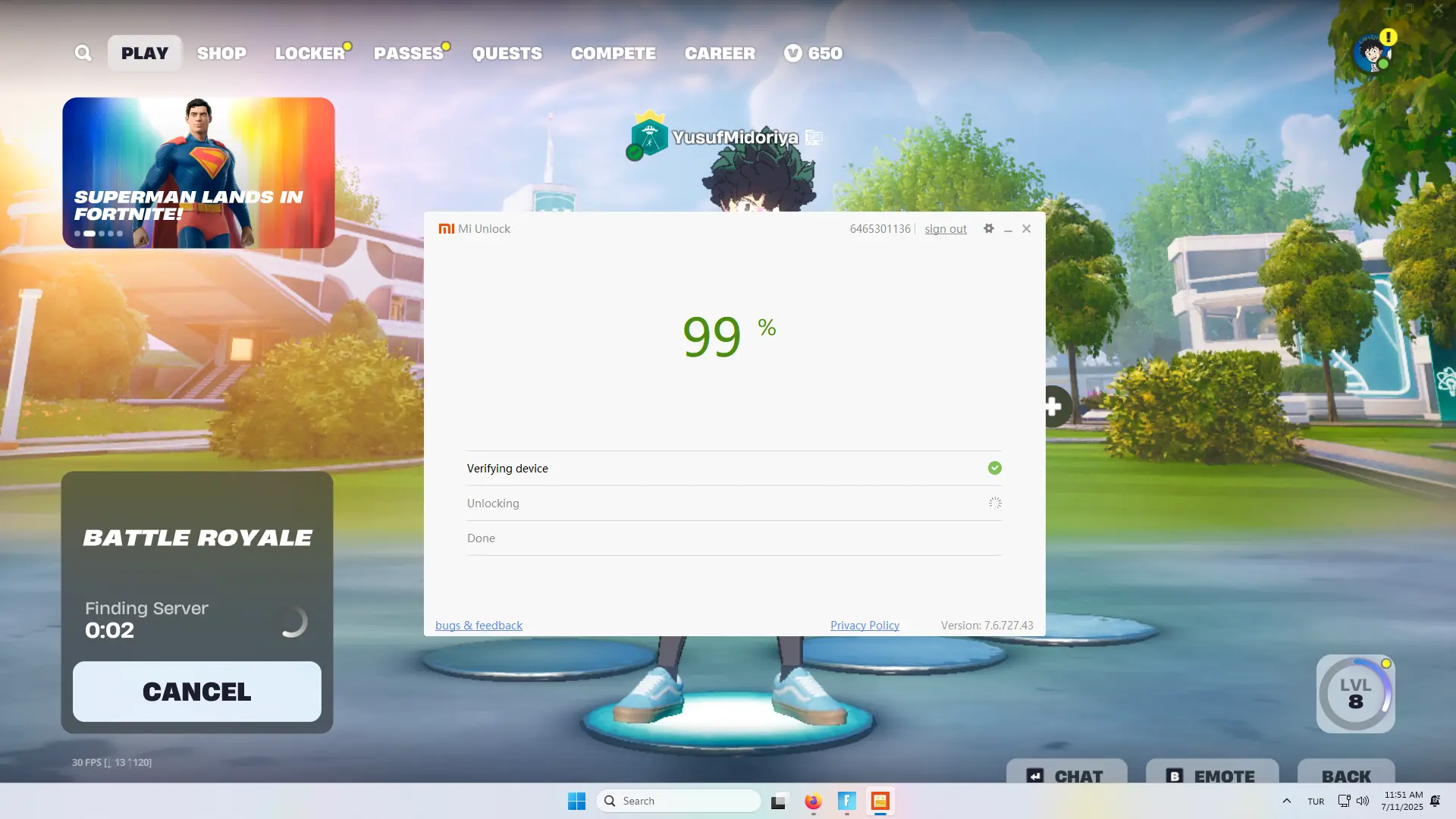Open the Windows Start menu
Viewport: 1456px width, 819px height.
pyautogui.click(x=576, y=801)
